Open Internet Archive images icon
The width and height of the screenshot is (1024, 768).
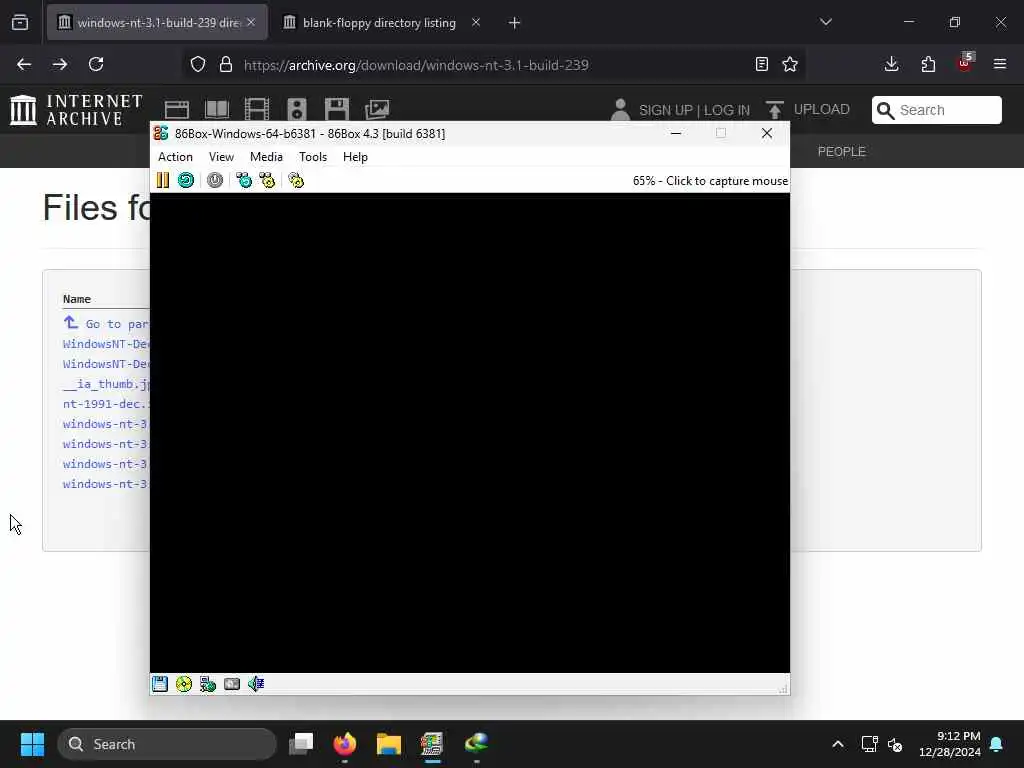[x=377, y=110]
